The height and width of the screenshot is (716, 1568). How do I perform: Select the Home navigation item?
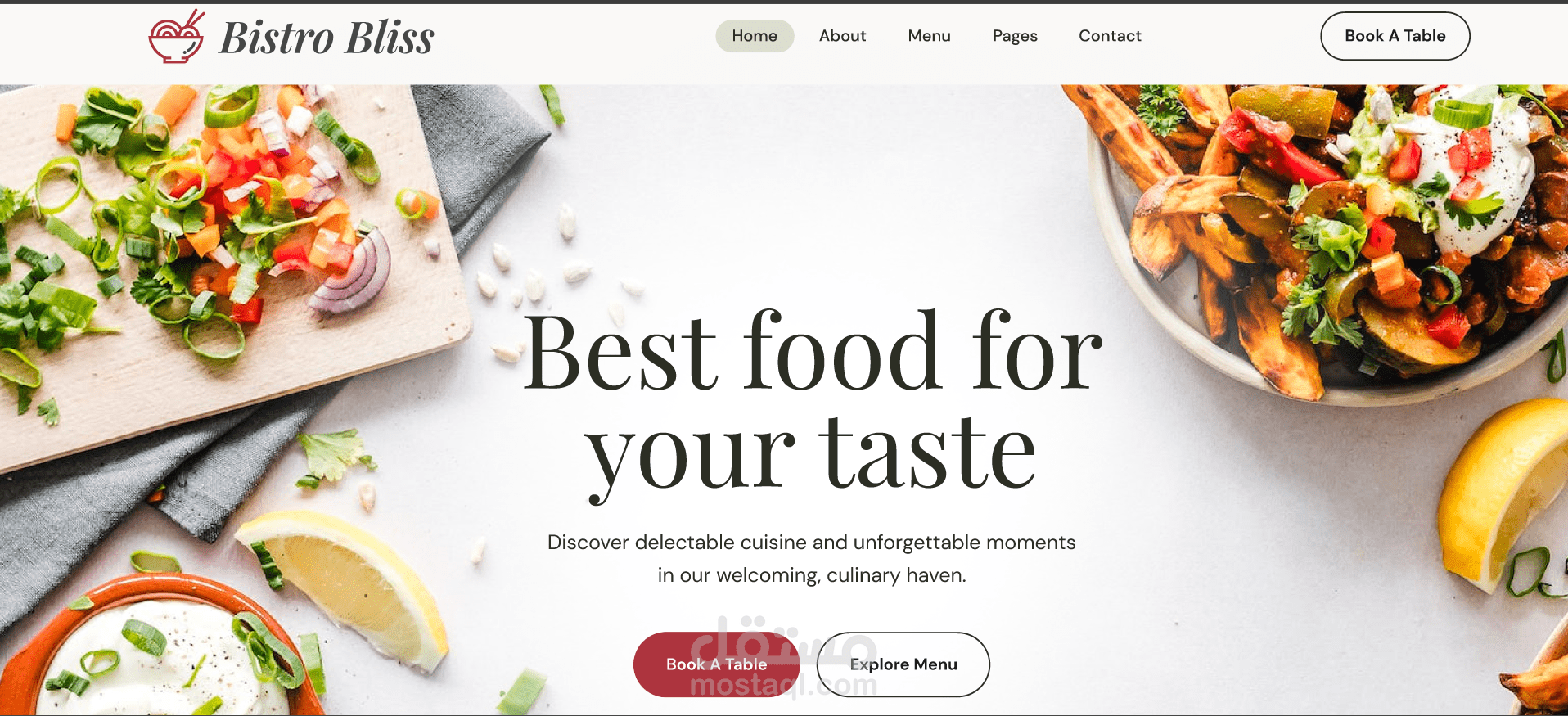coord(755,36)
